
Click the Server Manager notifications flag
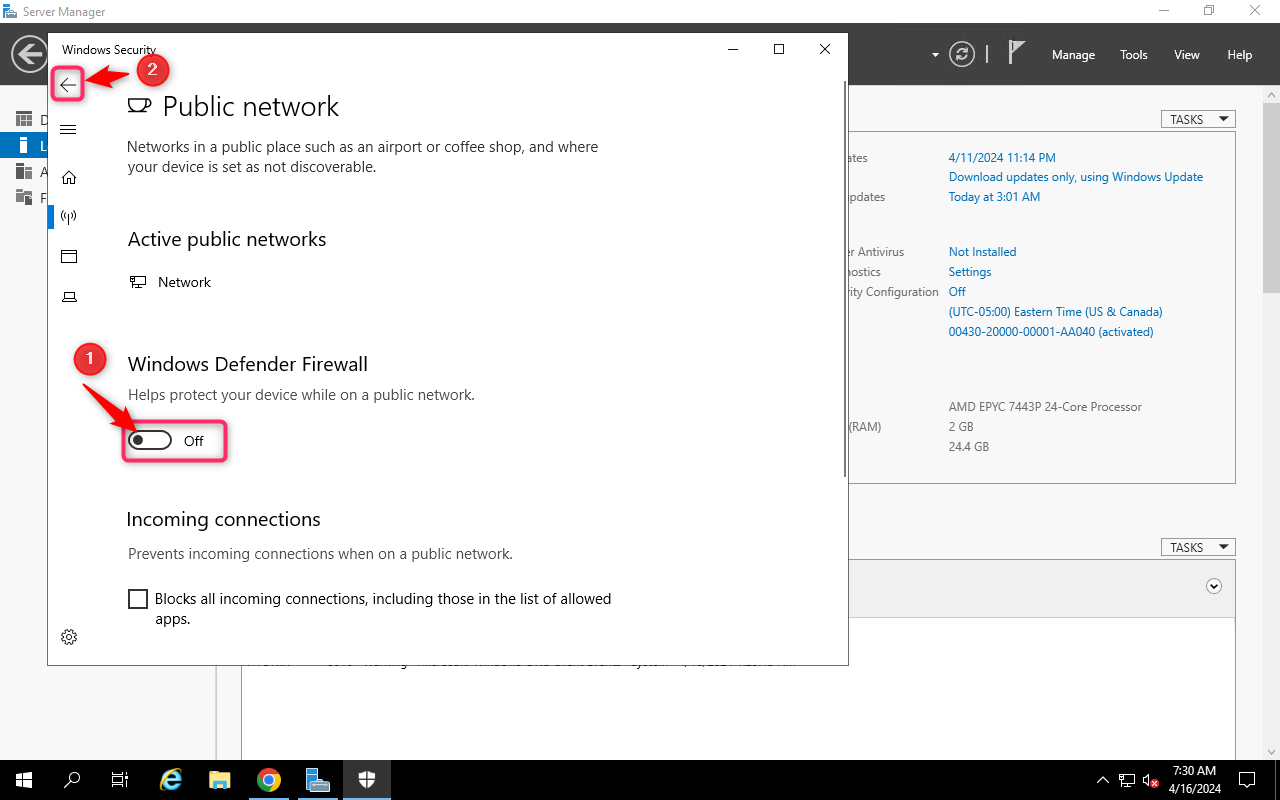pos(1016,53)
